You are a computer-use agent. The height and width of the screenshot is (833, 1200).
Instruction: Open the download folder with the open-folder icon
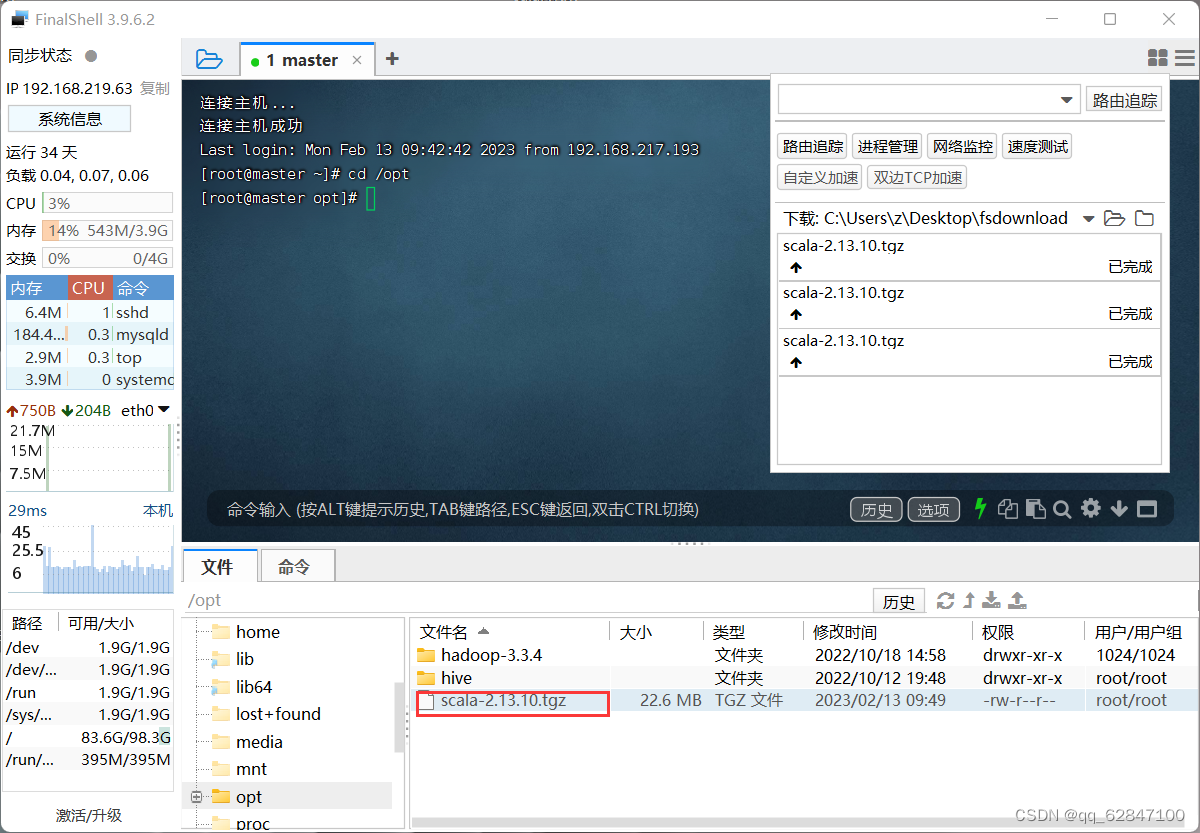(1114, 218)
